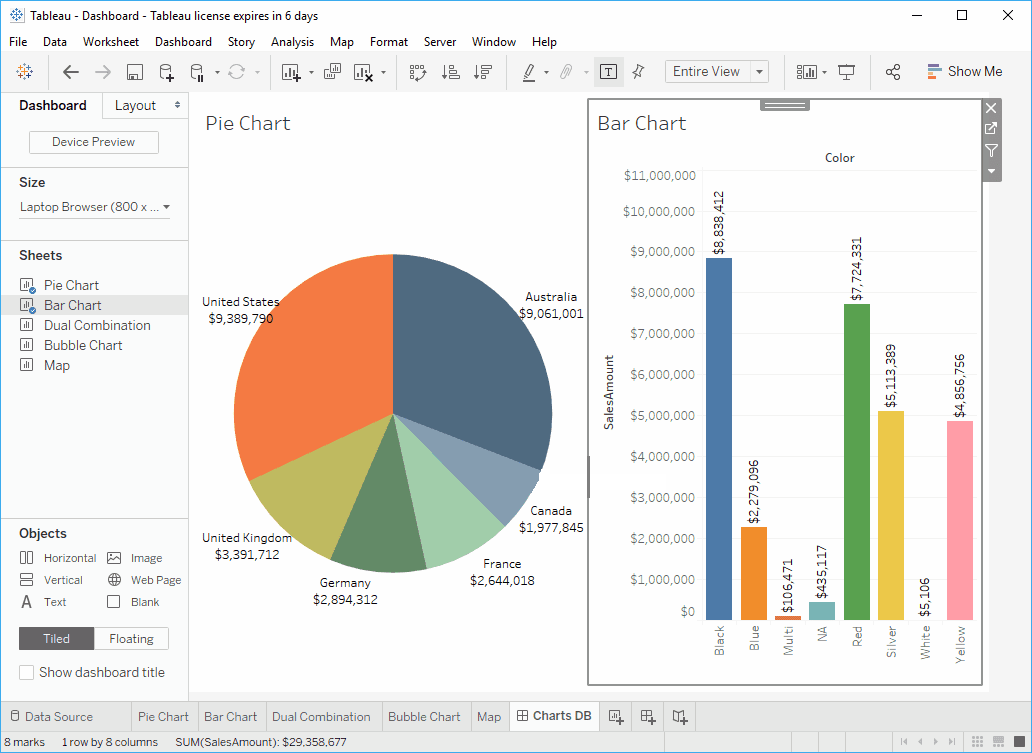This screenshot has width=1032, height=753.
Task: Click the Swap Rows and Columns icon
Action: [x=418, y=72]
